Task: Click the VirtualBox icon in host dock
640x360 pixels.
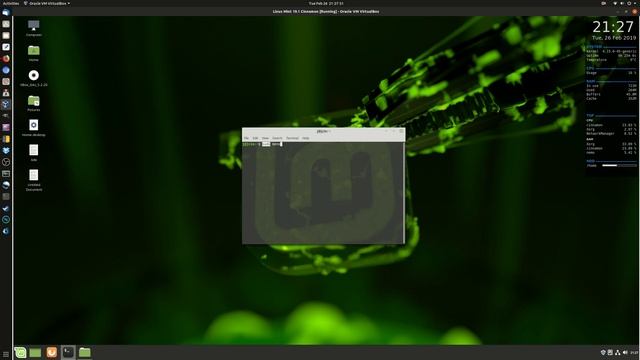Action: pos(6,104)
